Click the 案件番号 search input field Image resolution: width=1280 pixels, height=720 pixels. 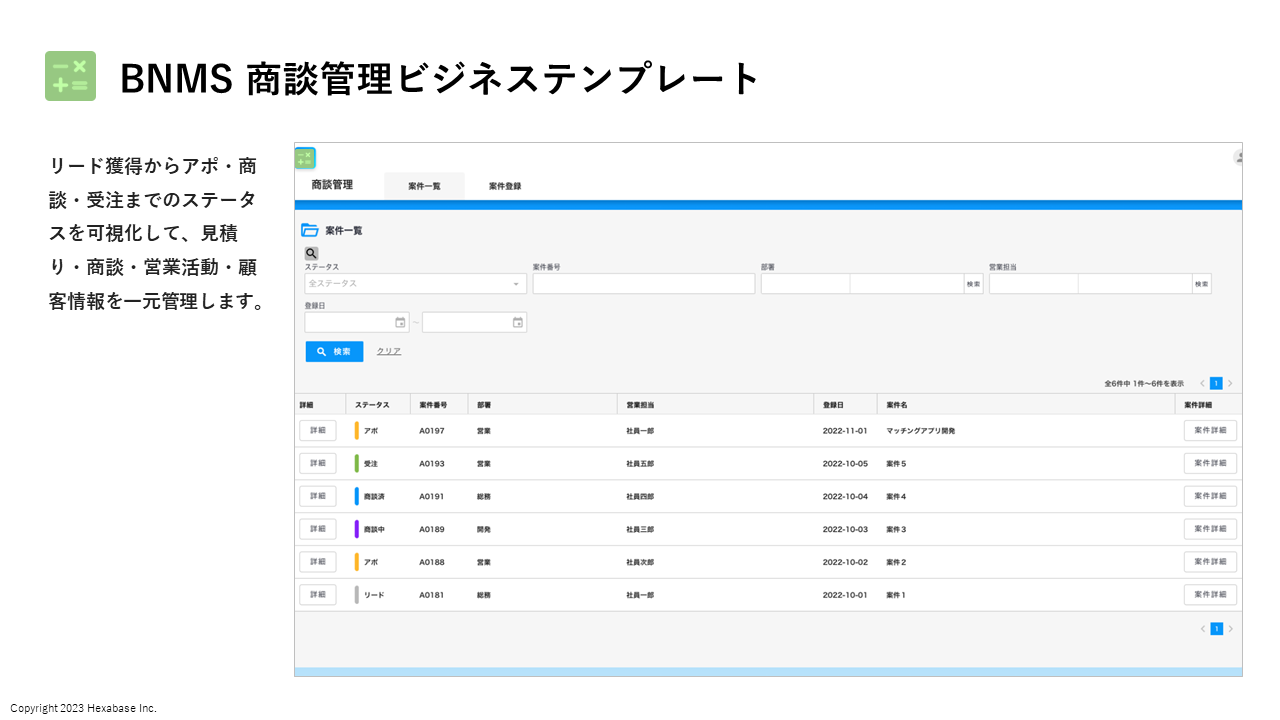(x=644, y=284)
